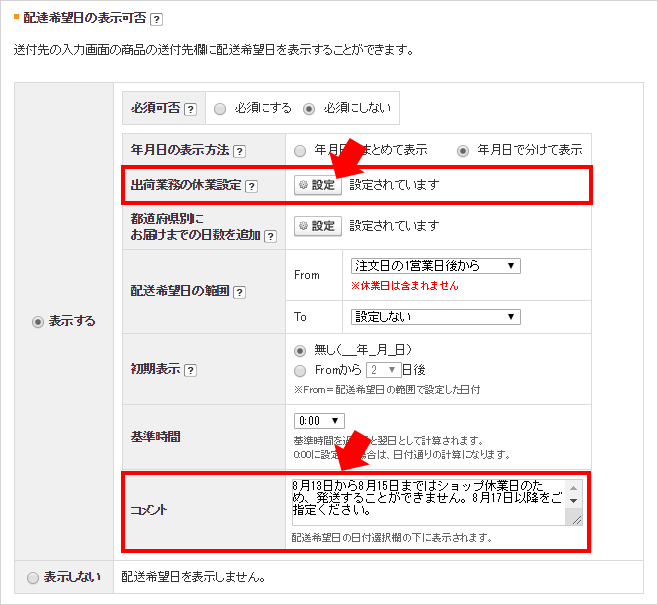This screenshot has height=605, width=658.
Task: Click the 基準時間 row label
Action: [155, 437]
